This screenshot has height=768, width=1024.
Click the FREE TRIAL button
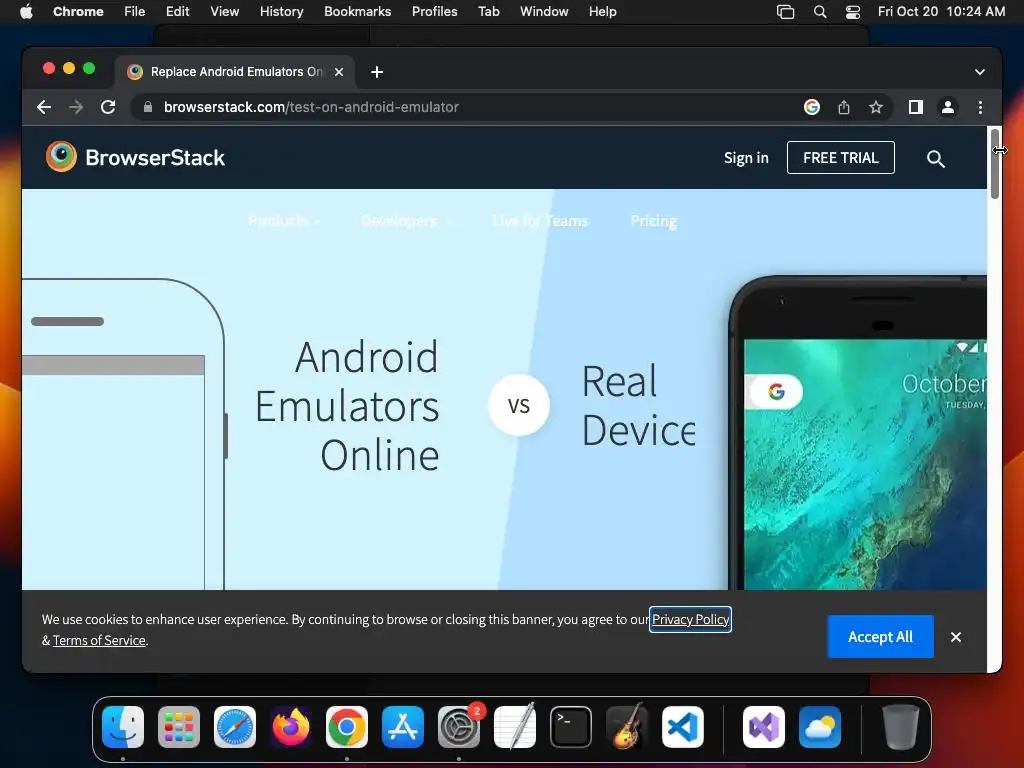[840, 157]
